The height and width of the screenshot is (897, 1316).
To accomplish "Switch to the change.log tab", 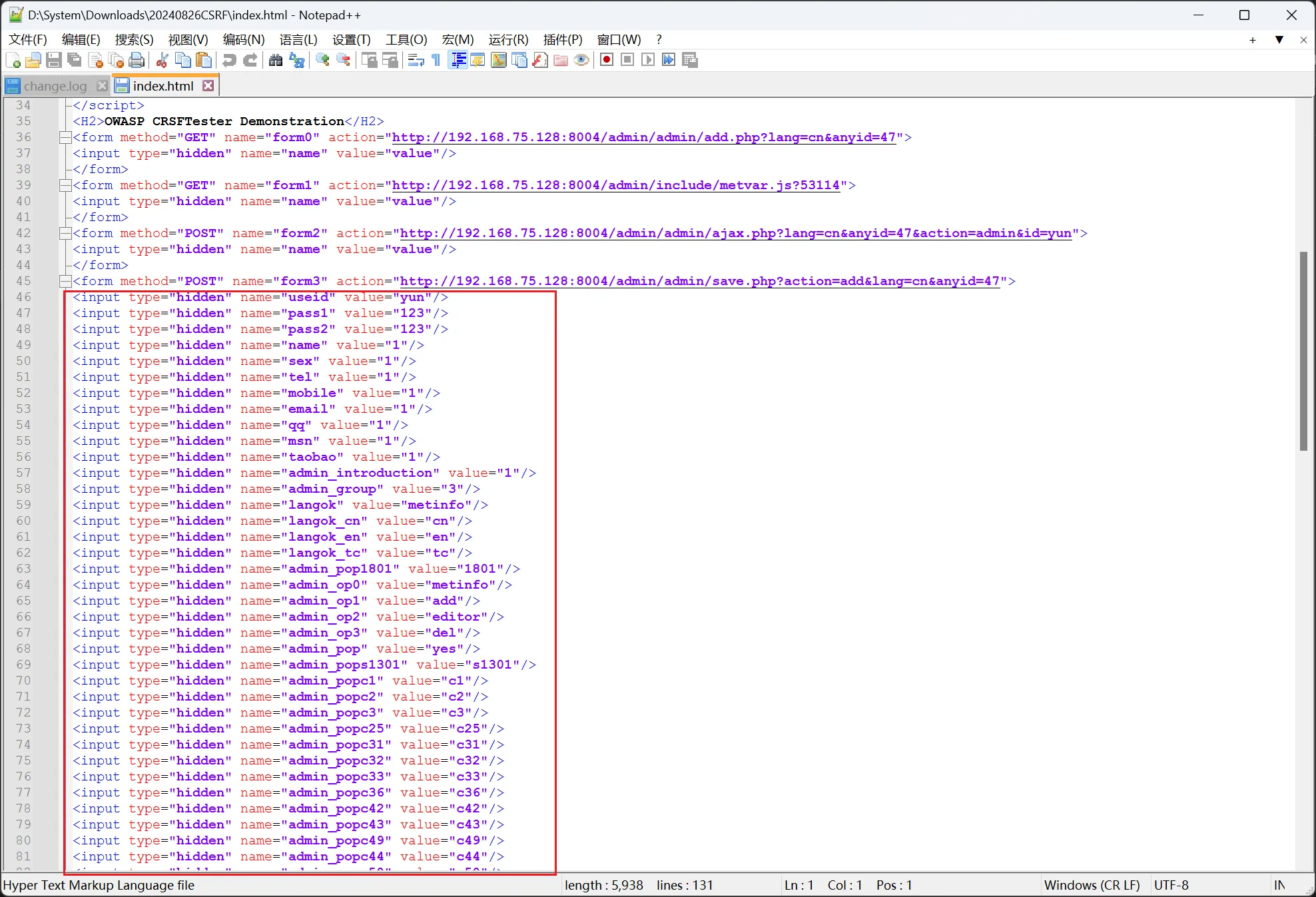I will [x=55, y=86].
